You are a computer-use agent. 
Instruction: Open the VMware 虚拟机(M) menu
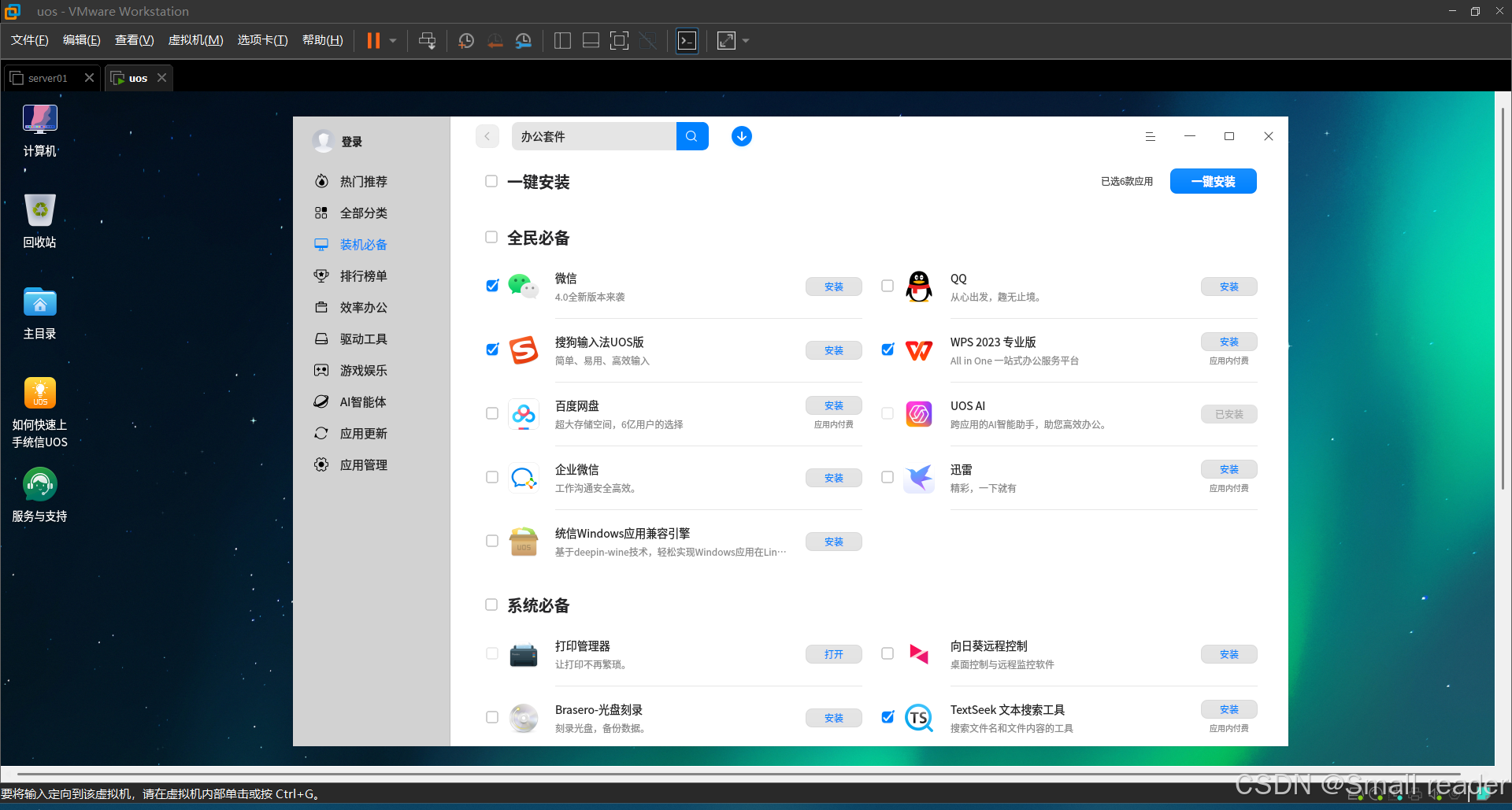[x=196, y=40]
